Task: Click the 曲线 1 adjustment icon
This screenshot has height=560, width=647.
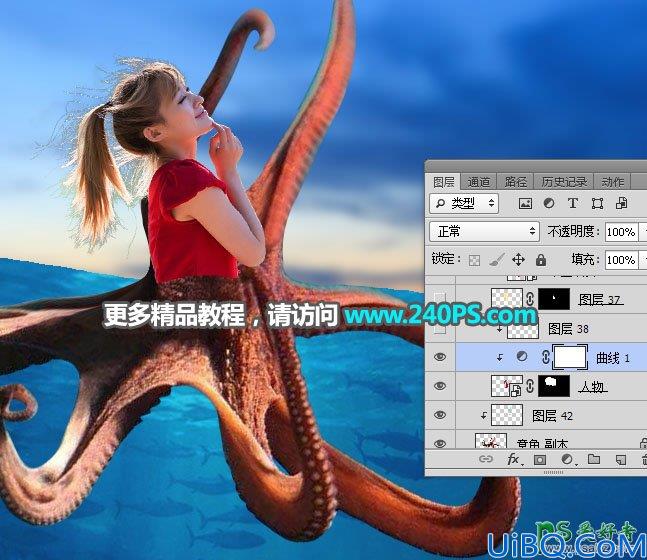Action: (x=522, y=356)
